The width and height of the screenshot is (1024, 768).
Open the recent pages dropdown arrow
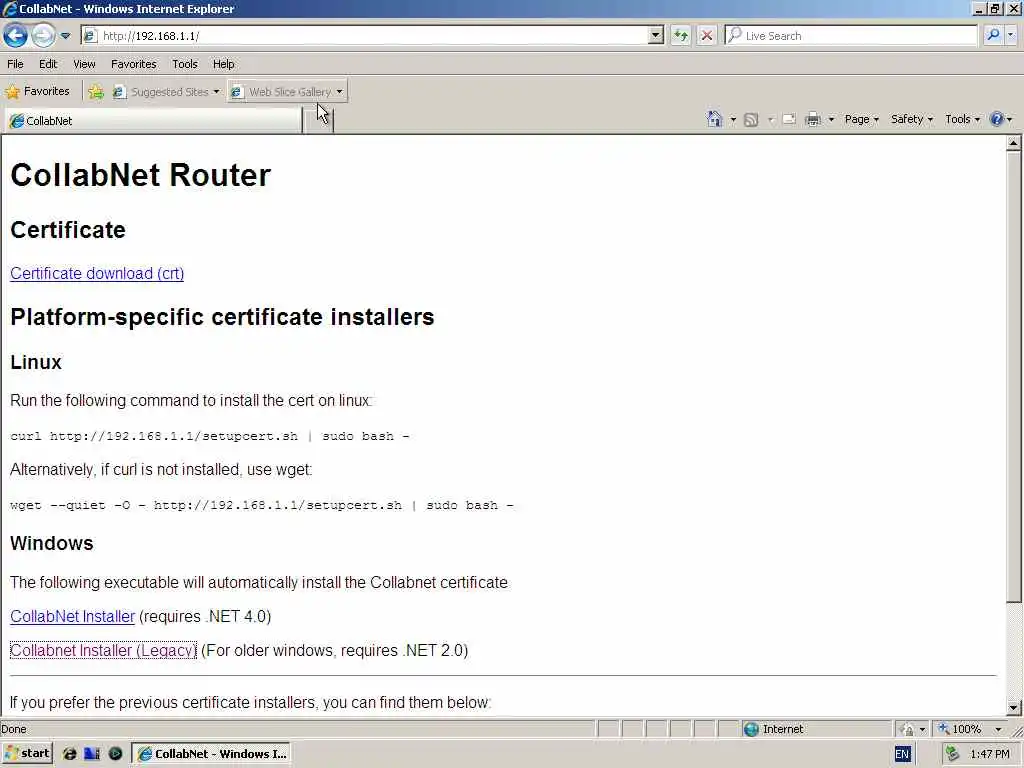point(65,36)
